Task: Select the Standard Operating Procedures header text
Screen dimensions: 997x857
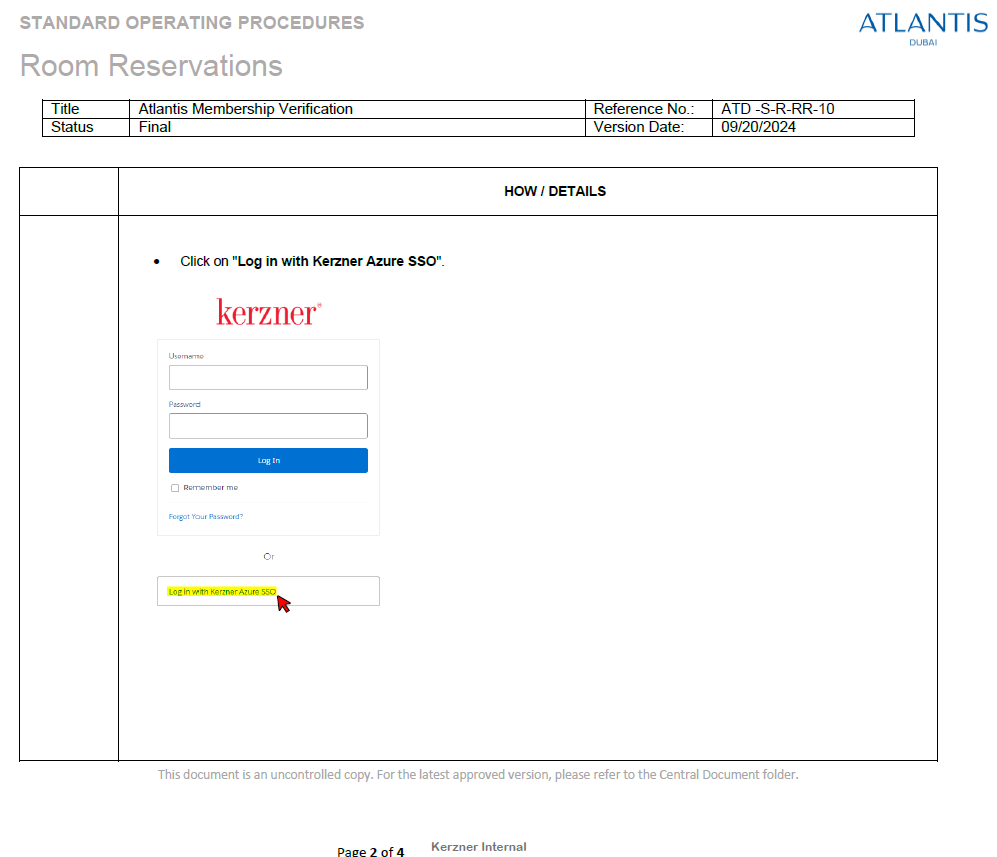Action: pyautogui.click(x=192, y=23)
